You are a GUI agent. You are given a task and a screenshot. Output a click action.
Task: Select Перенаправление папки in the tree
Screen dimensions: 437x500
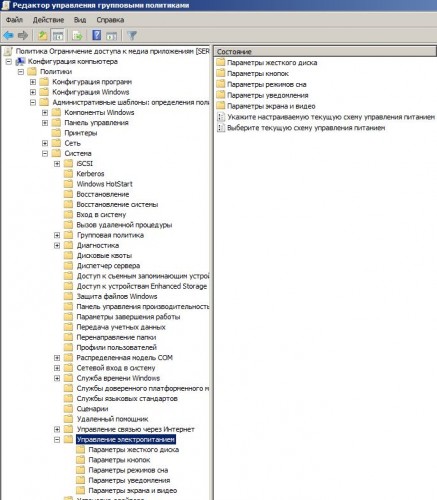(116, 337)
